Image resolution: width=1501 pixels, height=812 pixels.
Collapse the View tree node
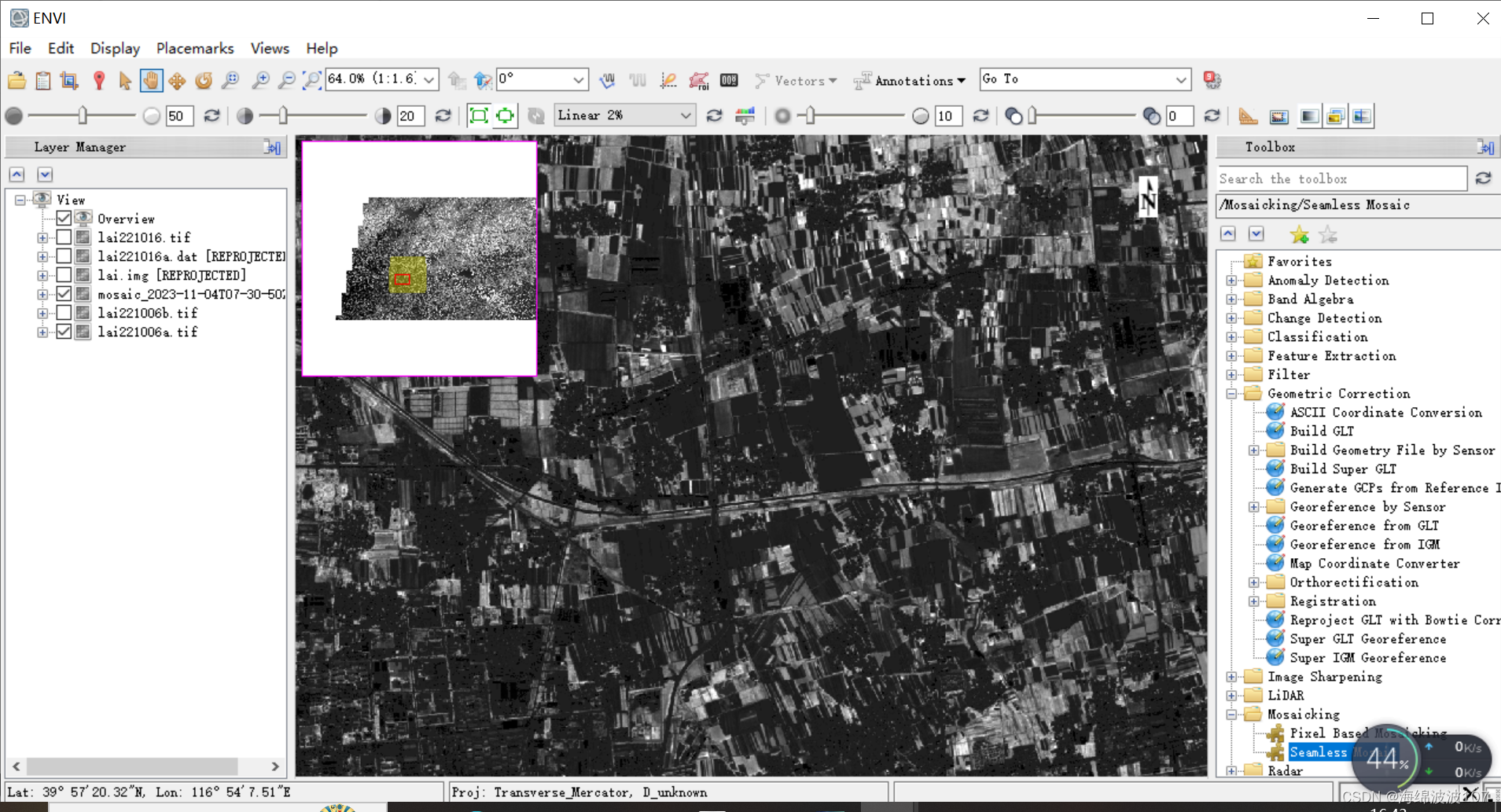click(x=20, y=200)
